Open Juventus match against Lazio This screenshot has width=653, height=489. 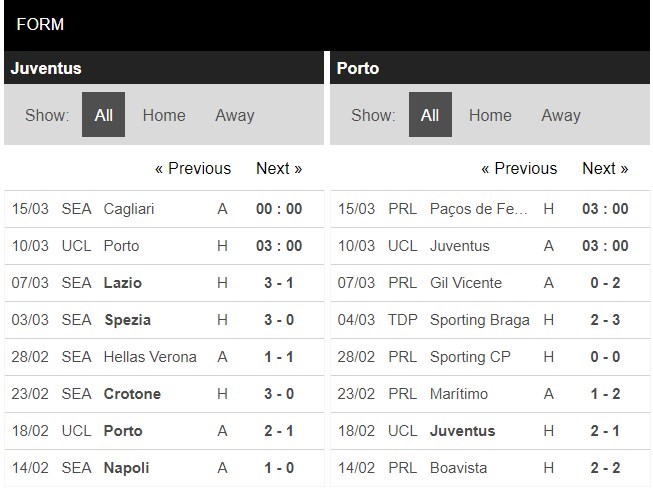tap(123, 283)
